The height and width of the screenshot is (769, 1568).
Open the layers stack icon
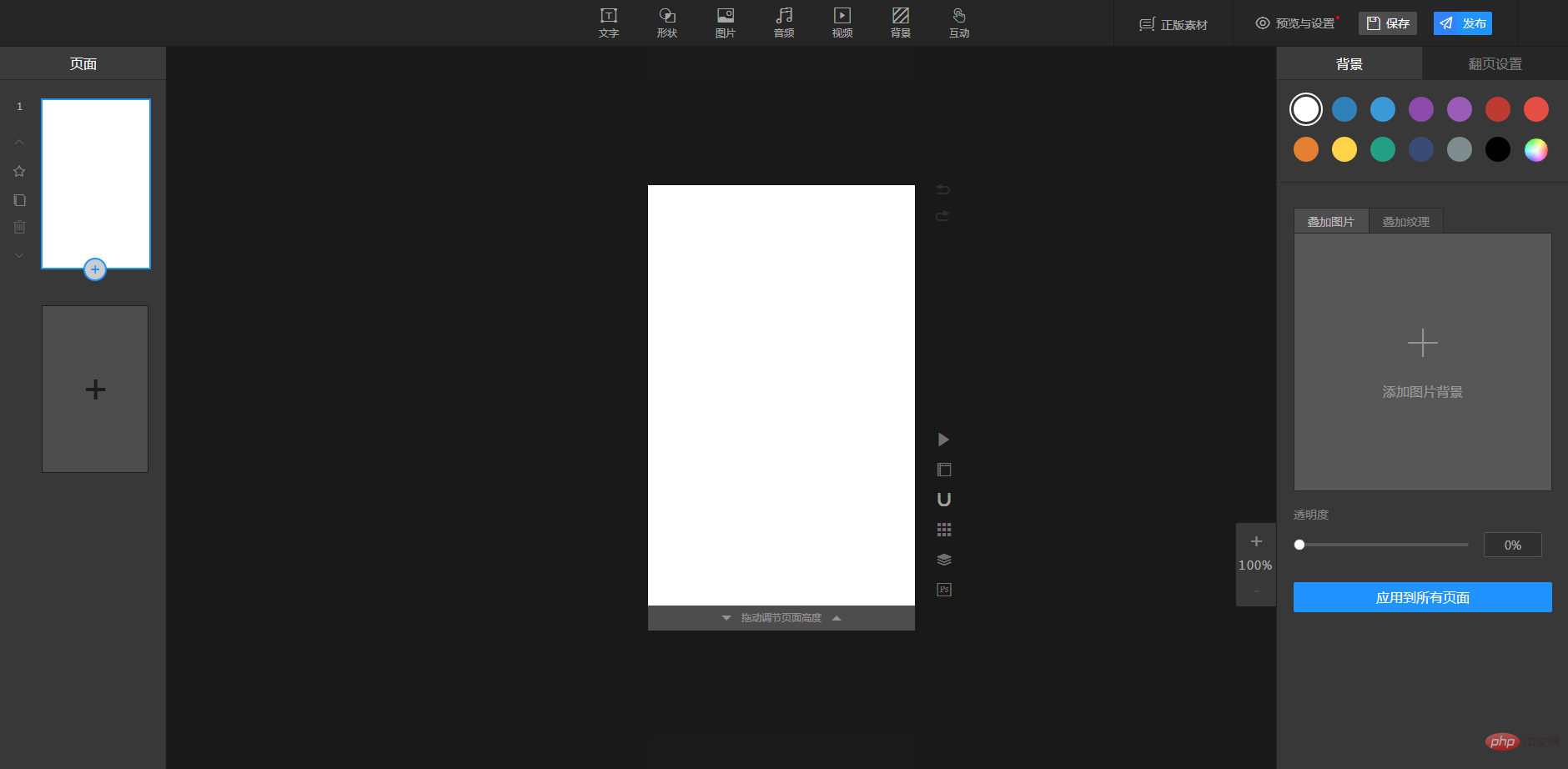[944, 560]
